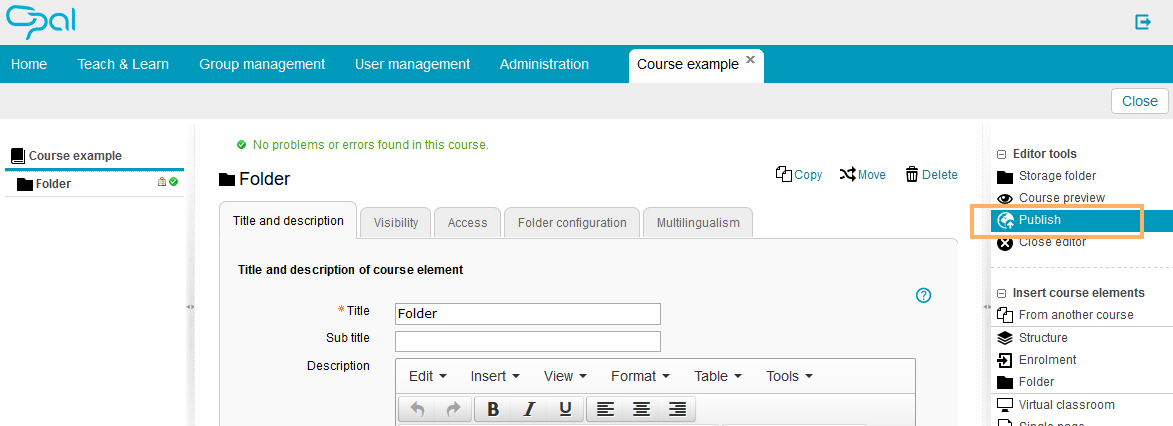Click the Sub title input field
Image resolution: width=1173 pixels, height=426 pixels.
(528, 341)
